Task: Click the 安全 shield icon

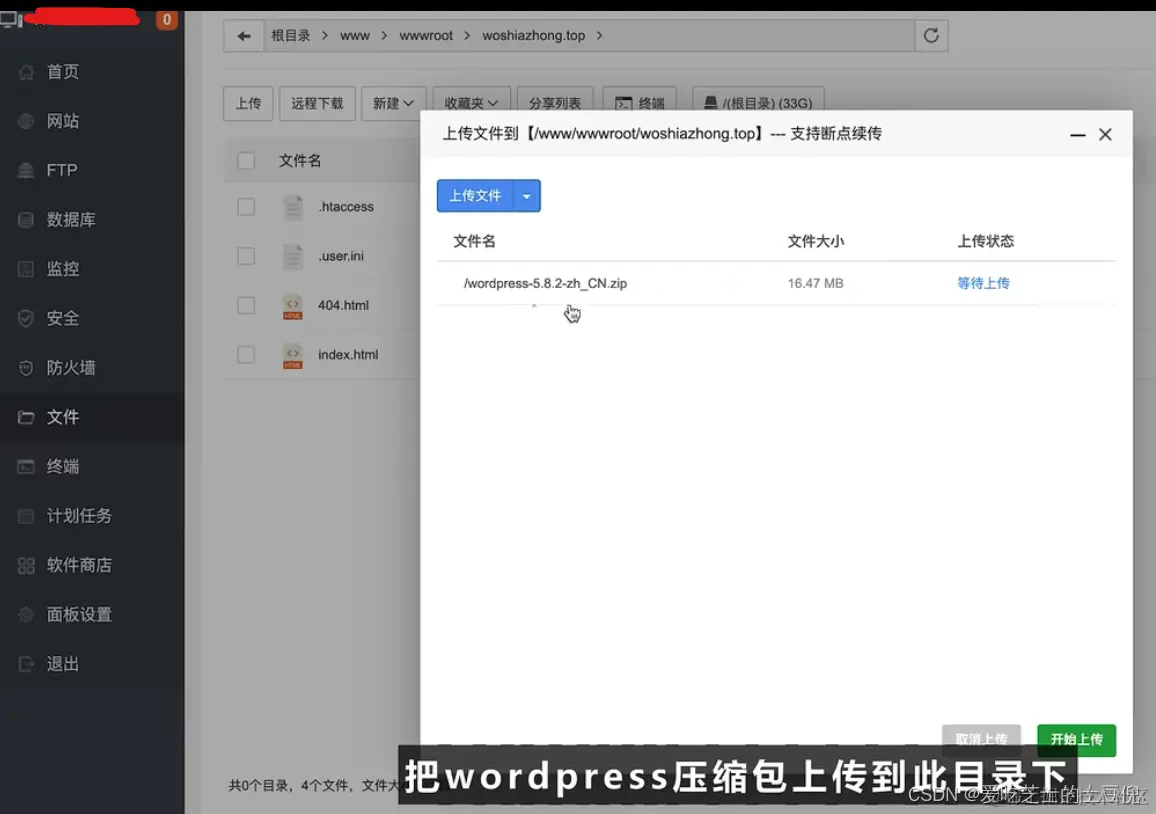Action: pos(26,319)
